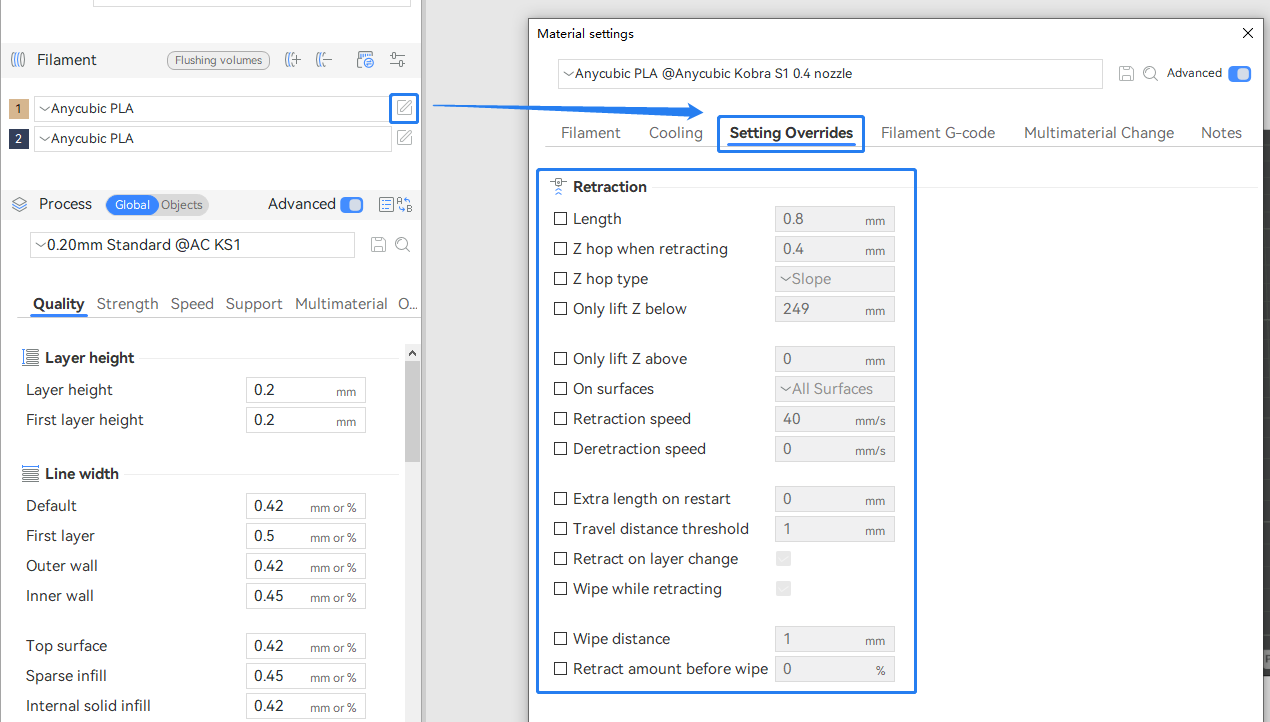
Task: Add a filament with the plus icon
Action: pos(292,60)
